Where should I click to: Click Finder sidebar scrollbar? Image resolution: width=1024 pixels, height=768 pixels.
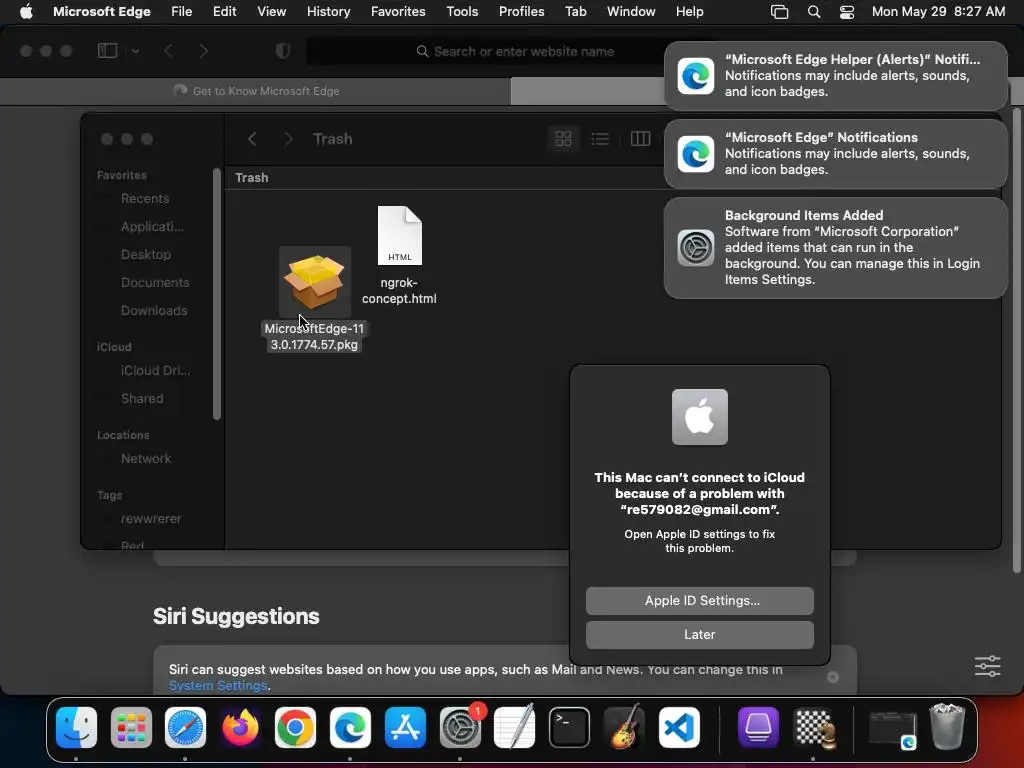point(217,294)
